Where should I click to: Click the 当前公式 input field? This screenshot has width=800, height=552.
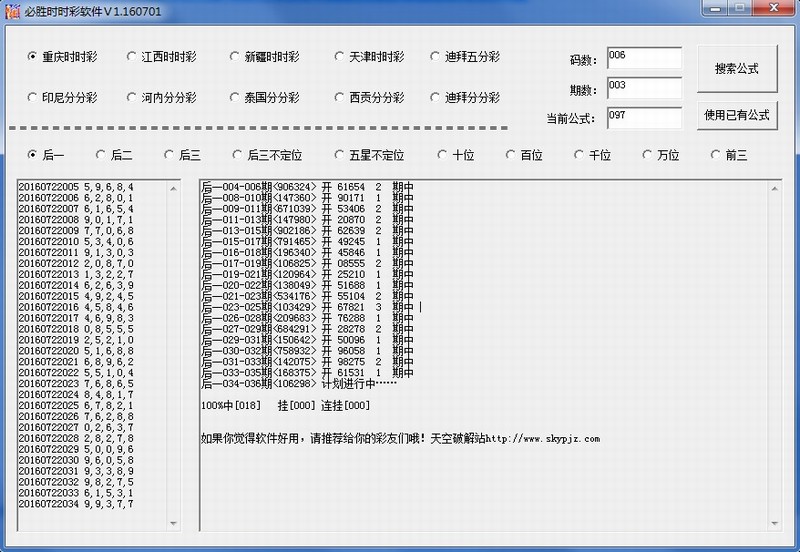click(643, 117)
